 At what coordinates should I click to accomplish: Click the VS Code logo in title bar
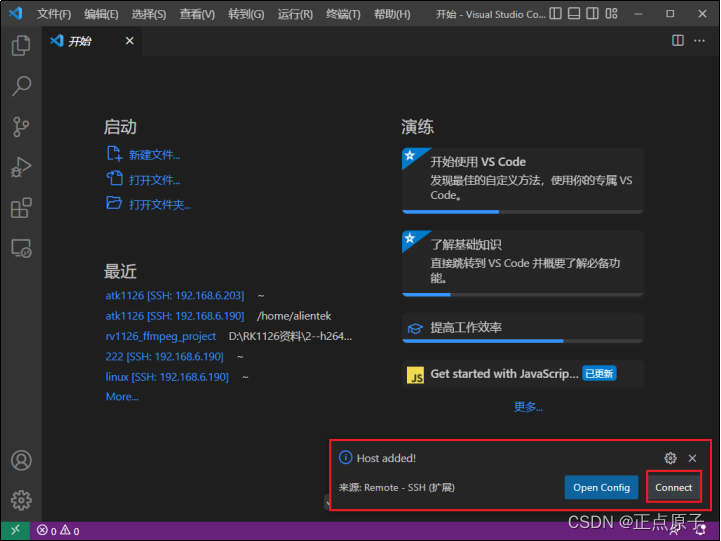point(16,13)
